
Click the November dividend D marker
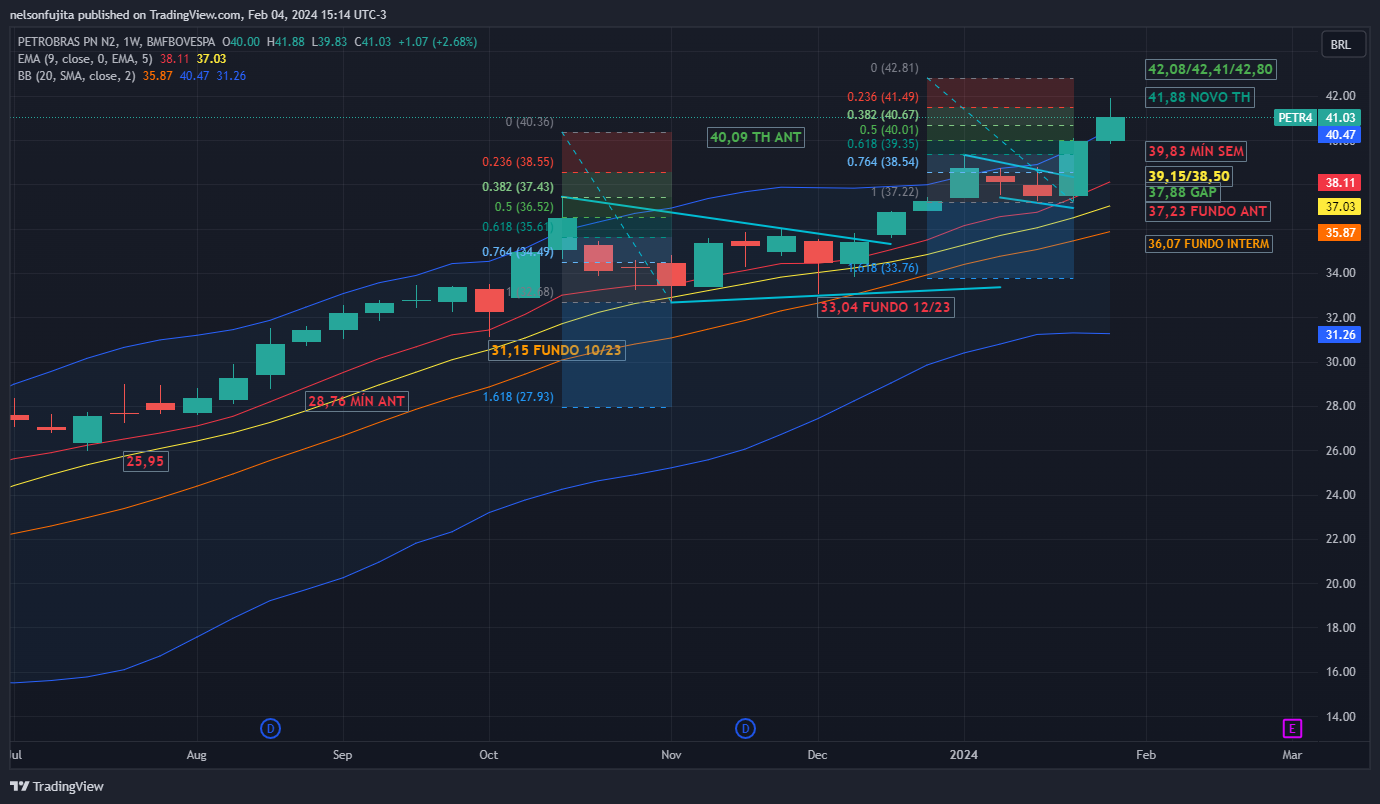point(745,728)
